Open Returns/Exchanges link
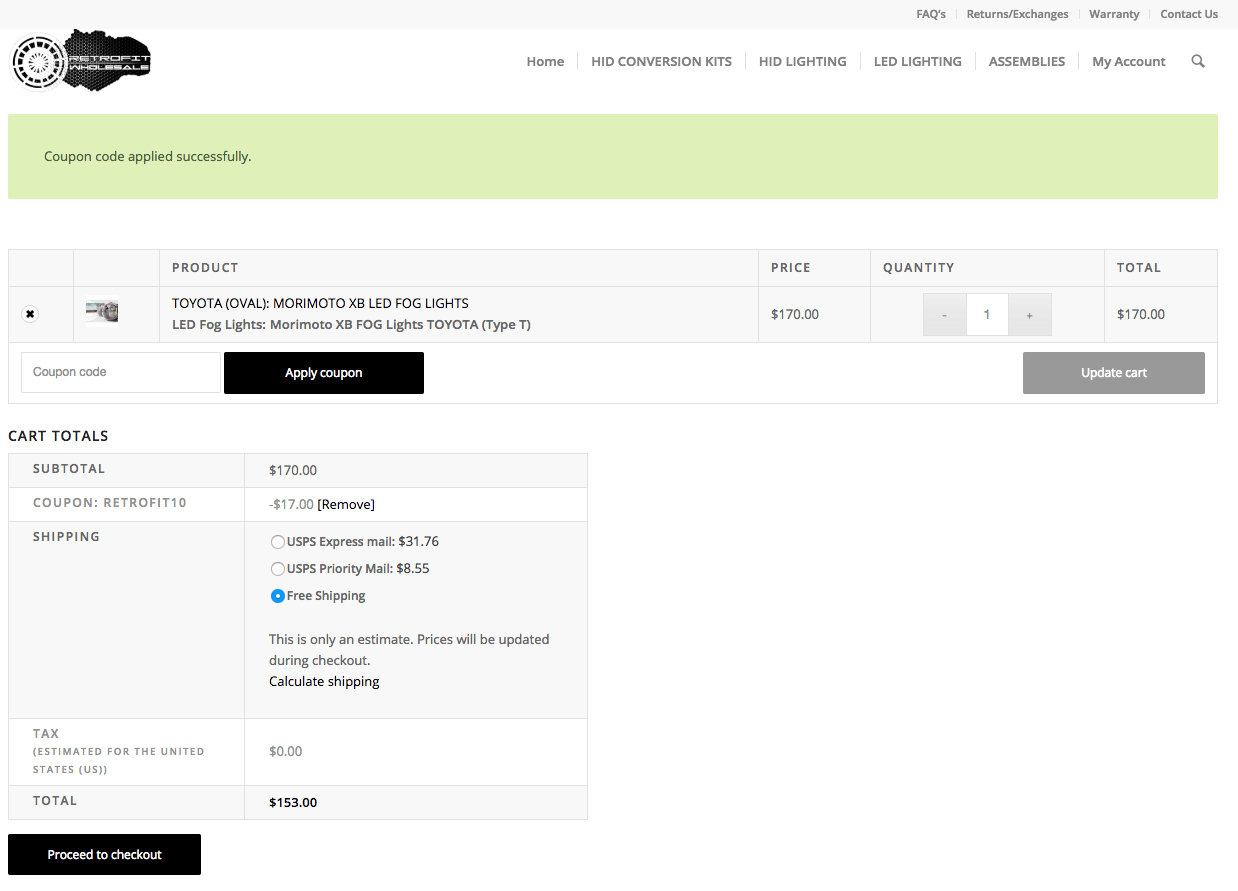The height and width of the screenshot is (891, 1238). click(1017, 14)
